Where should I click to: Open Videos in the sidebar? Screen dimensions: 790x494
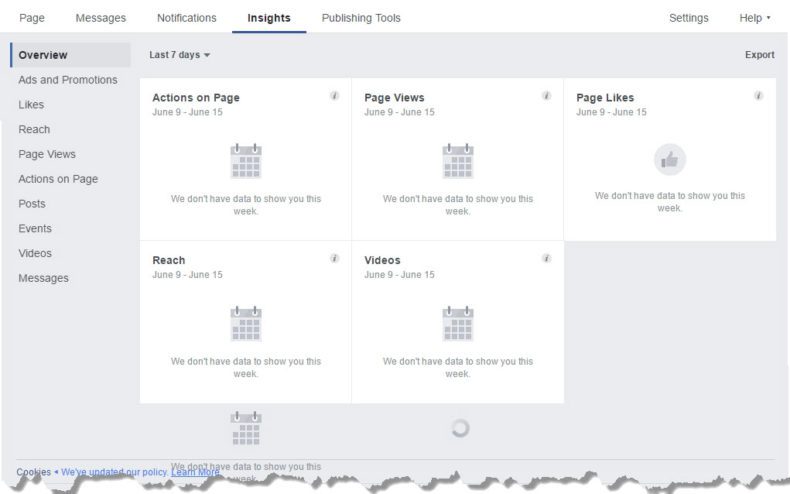[x=35, y=253]
